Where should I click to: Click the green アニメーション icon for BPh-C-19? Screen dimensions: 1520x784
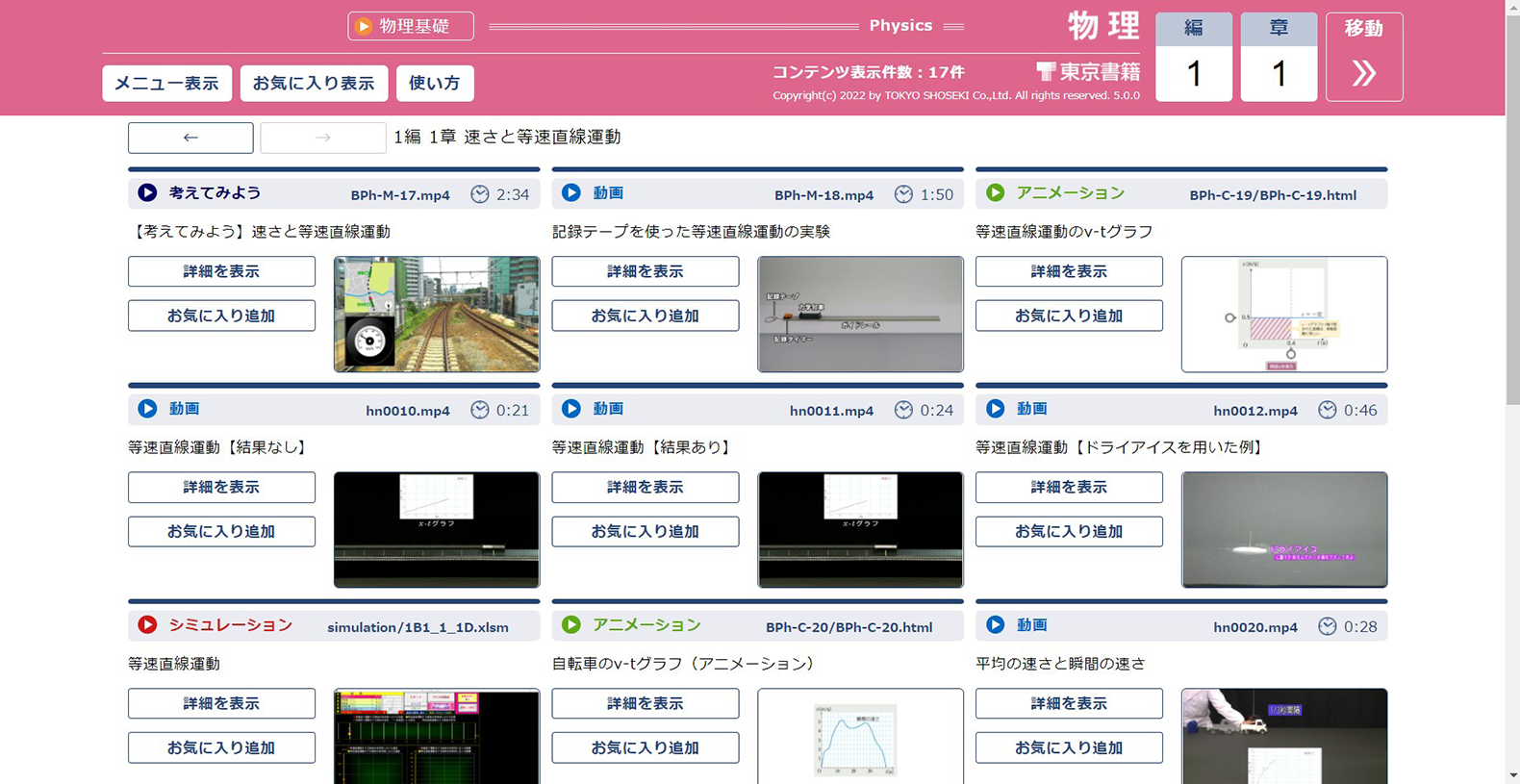(x=996, y=192)
